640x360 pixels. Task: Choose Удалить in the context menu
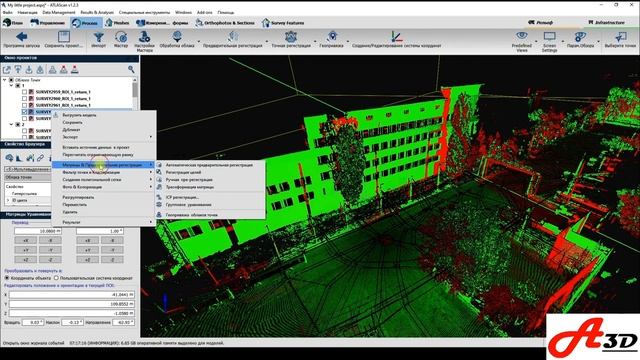(x=104, y=212)
